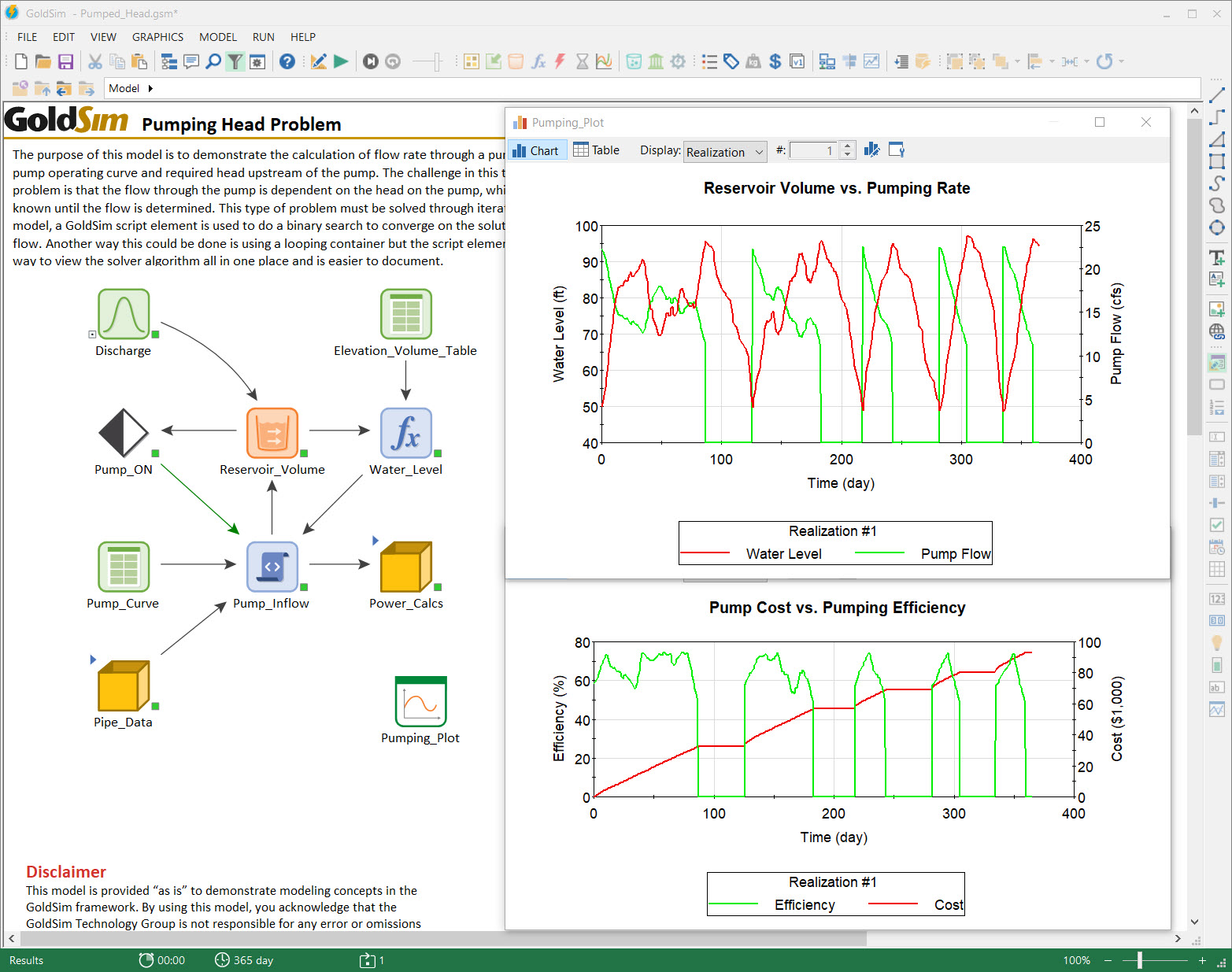
Task: Expand the Model path arrow
Action: pos(150,88)
